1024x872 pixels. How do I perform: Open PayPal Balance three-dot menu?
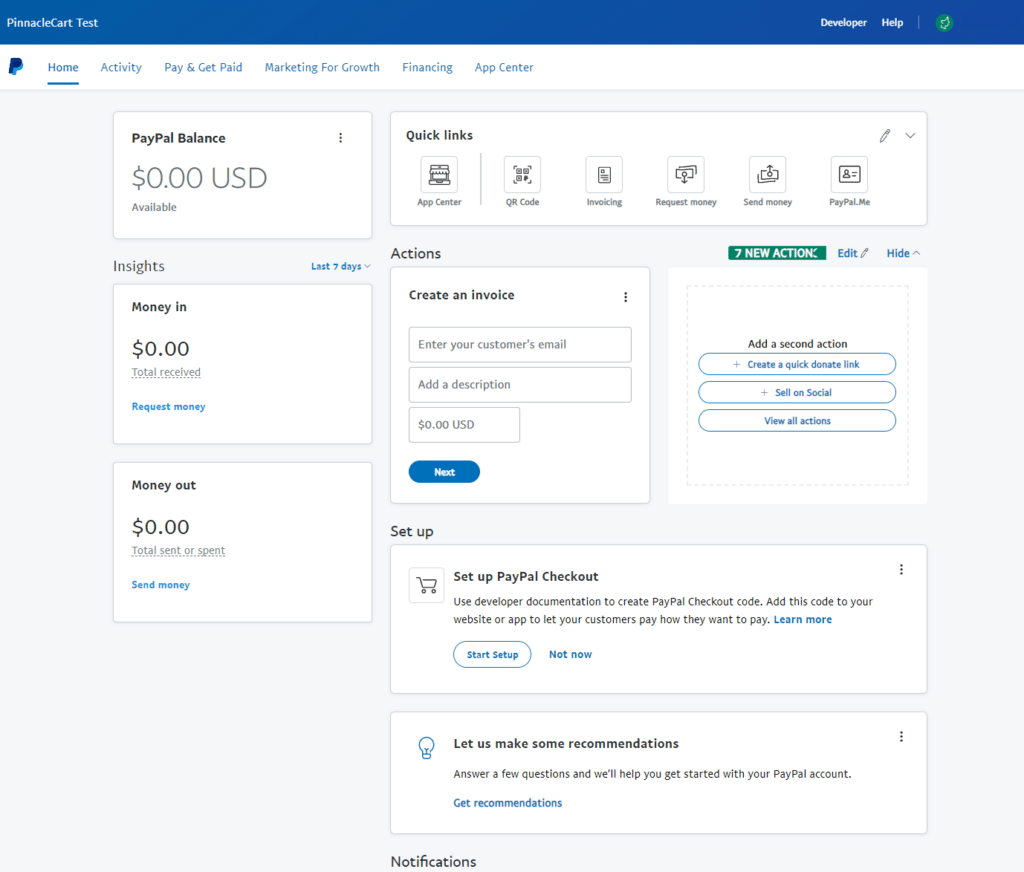click(340, 138)
